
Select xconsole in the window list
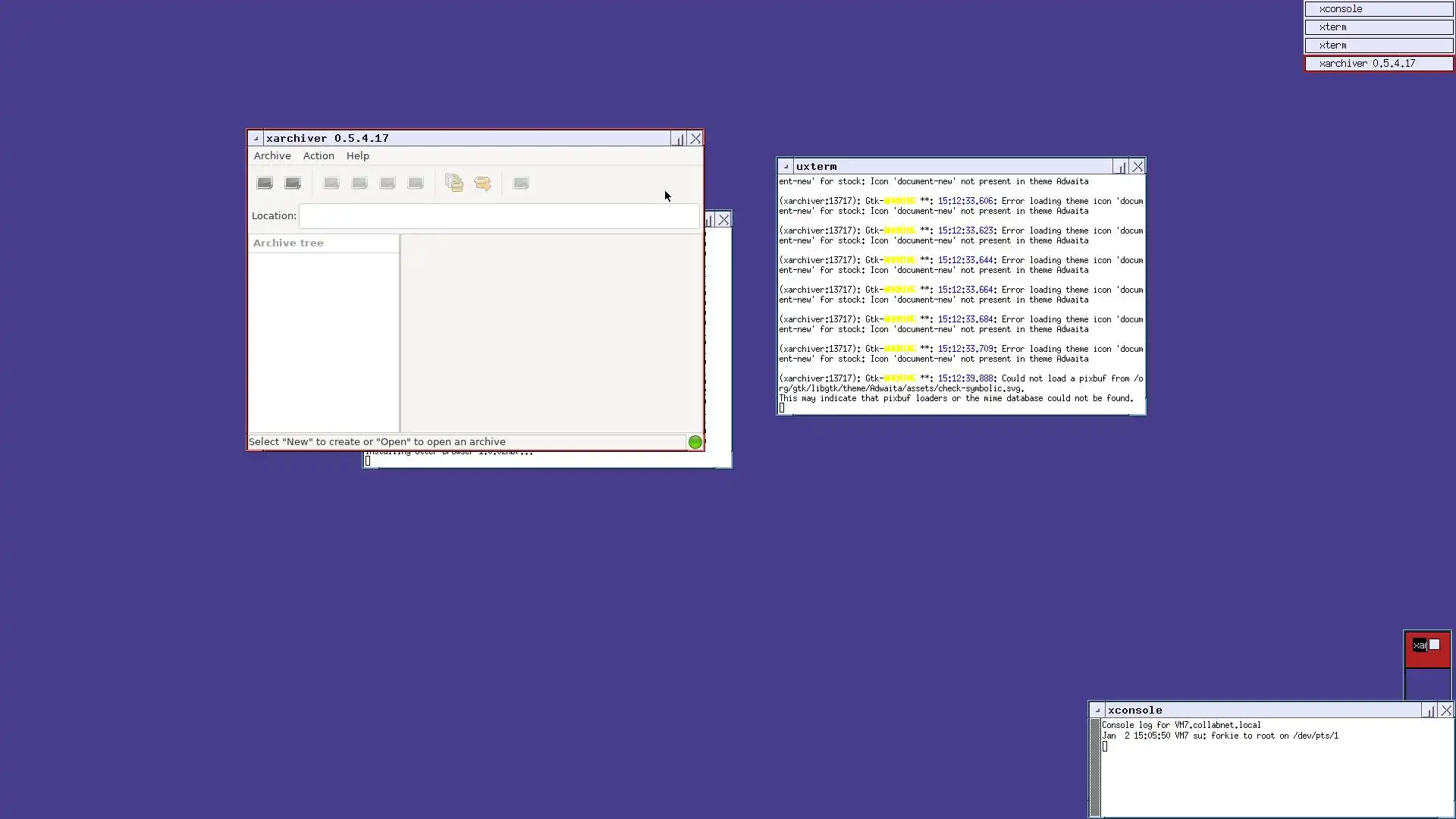coord(1378,9)
